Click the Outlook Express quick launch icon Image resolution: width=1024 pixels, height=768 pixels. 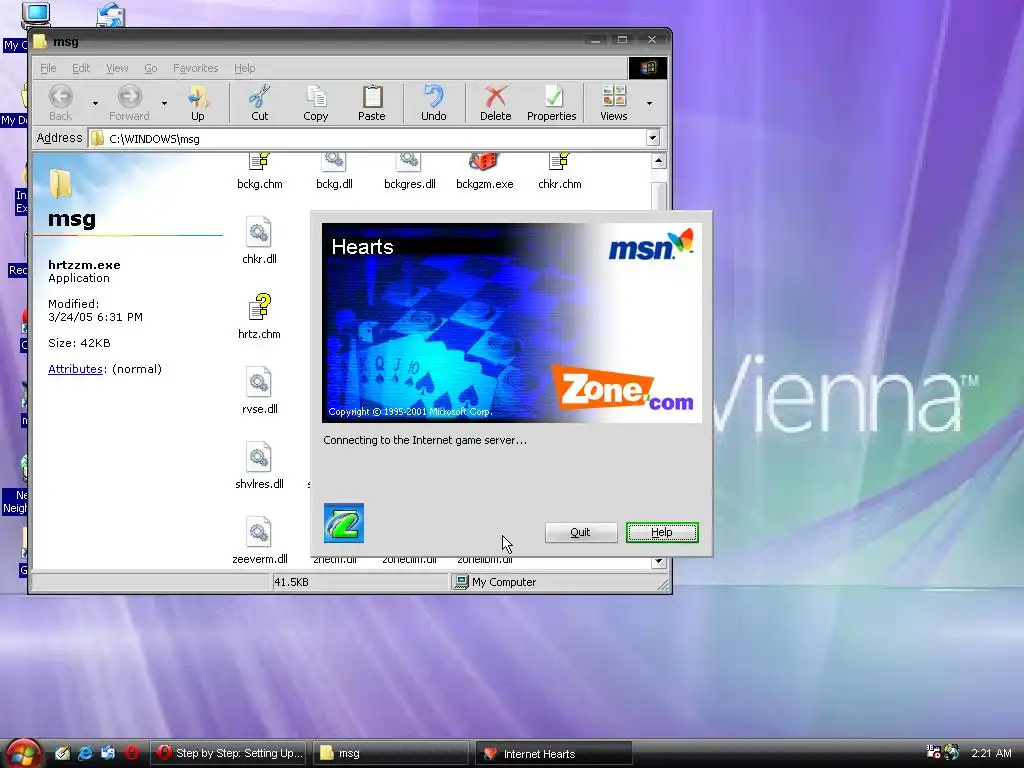[108, 753]
